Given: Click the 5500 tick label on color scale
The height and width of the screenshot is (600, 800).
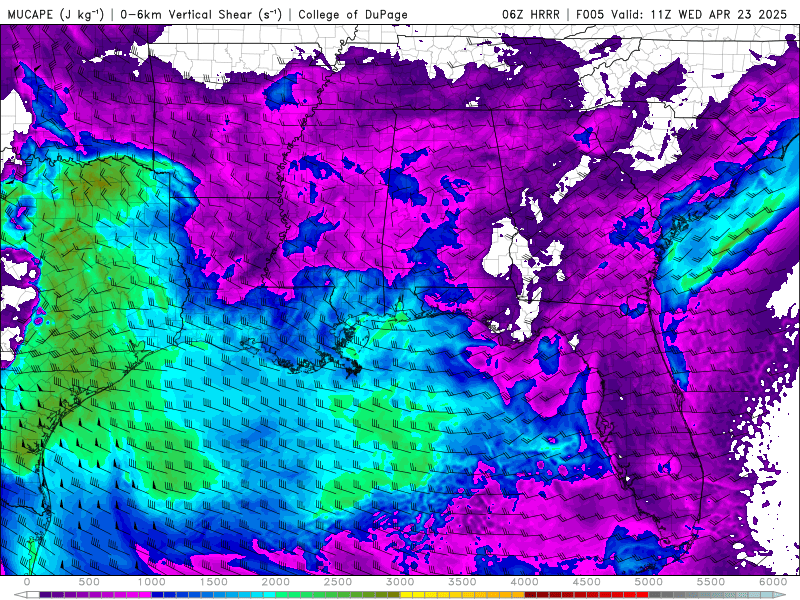Looking at the screenshot, I should [x=711, y=582].
